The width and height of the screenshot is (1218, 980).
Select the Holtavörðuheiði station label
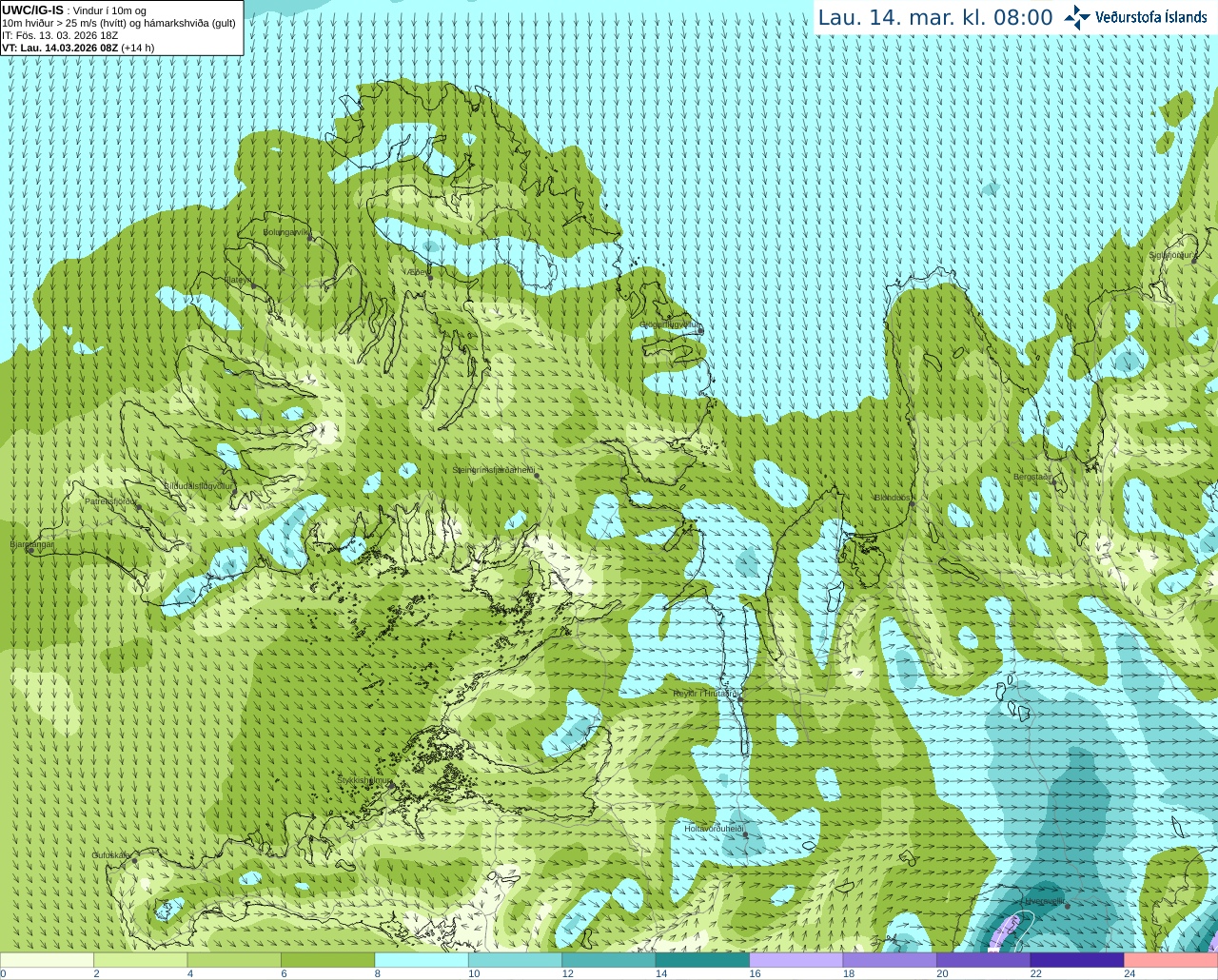[714, 829]
